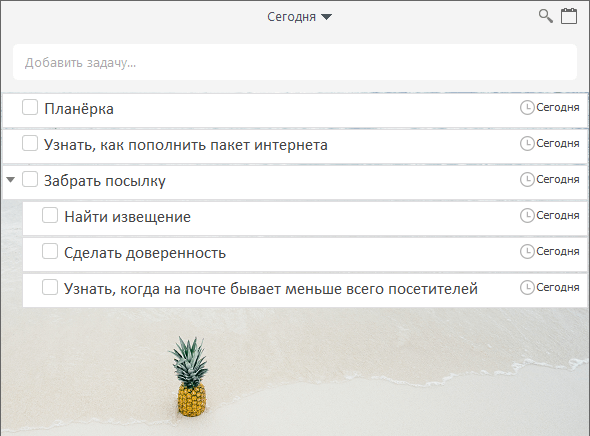Click clock icon on Найти извещение row
The image size is (590, 436).
coord(527,216)
